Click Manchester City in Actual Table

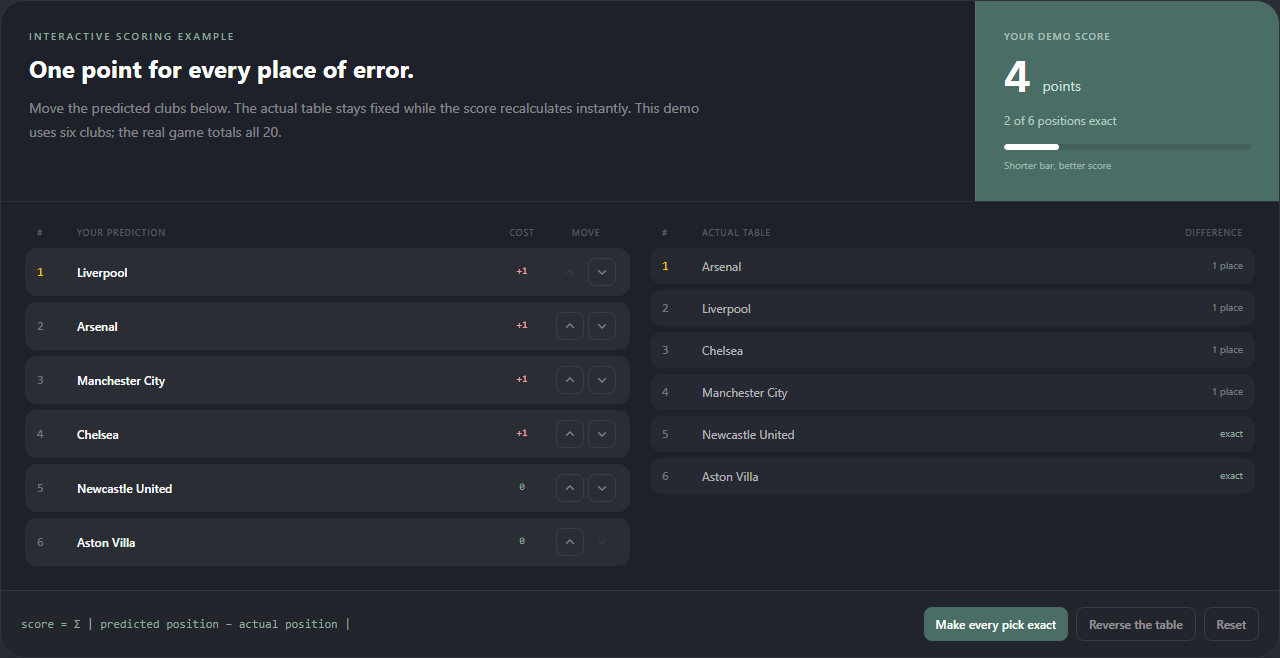click(x=952, y=393)
